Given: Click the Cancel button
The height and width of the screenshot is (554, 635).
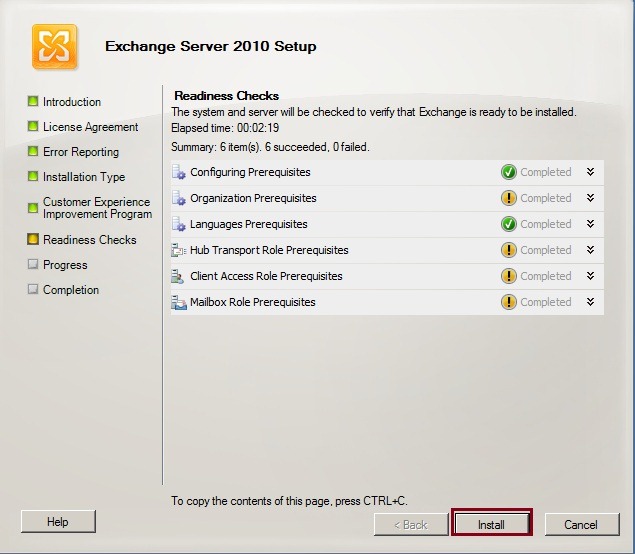Looking at the screenshot, I should coord(580,524).
